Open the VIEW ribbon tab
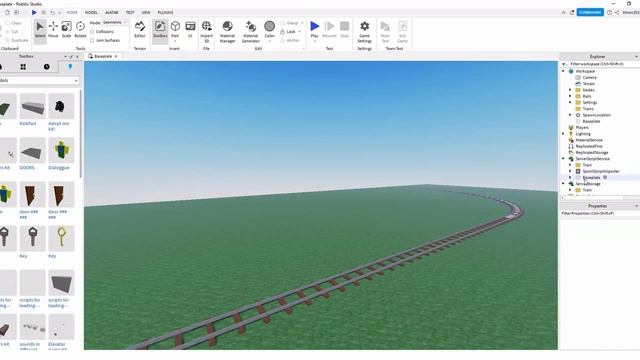The width and height of the screenshot is (640, 360). click(x=146, y=13)
